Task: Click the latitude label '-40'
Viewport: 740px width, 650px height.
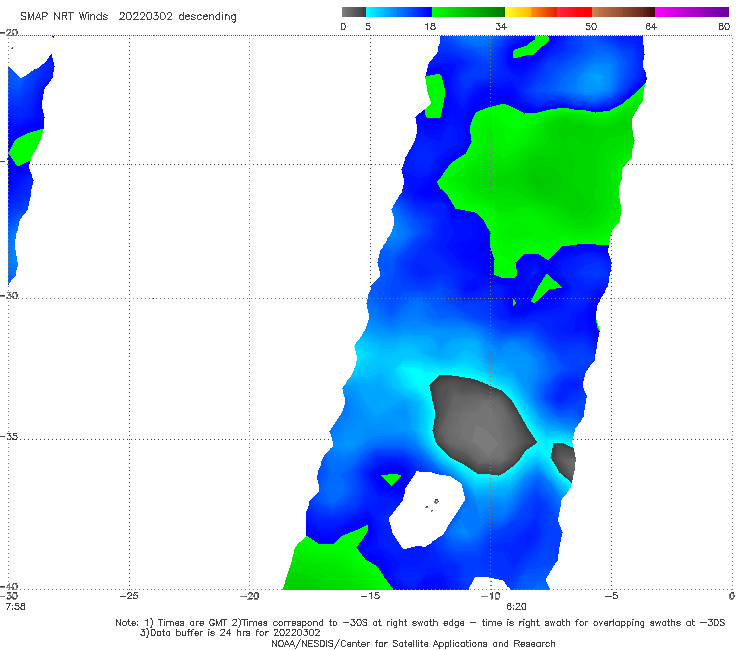Action: point(9,586)
